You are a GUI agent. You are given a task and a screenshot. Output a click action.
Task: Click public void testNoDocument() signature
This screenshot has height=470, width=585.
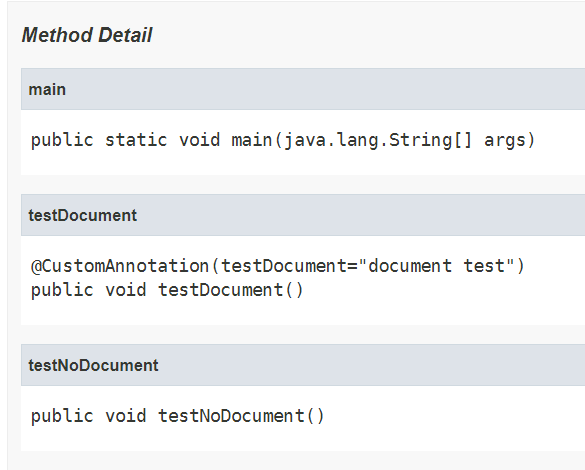tap(178, 416)
